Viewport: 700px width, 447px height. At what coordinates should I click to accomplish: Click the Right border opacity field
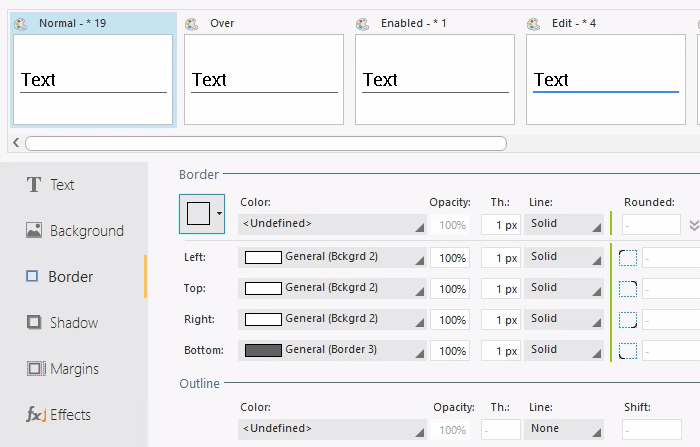point(453,320)
